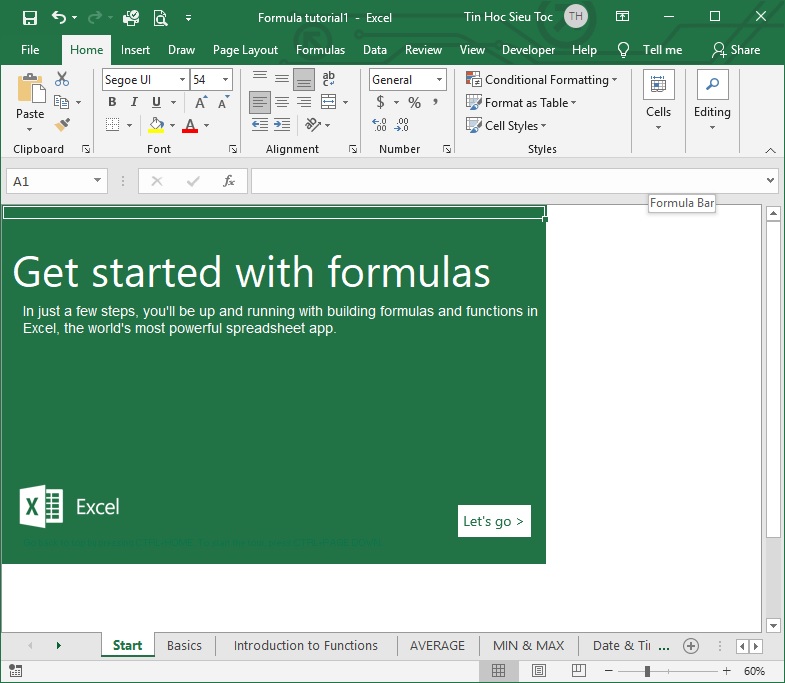Expand the formula bar

pyautogui.click(x=770, y=180)
